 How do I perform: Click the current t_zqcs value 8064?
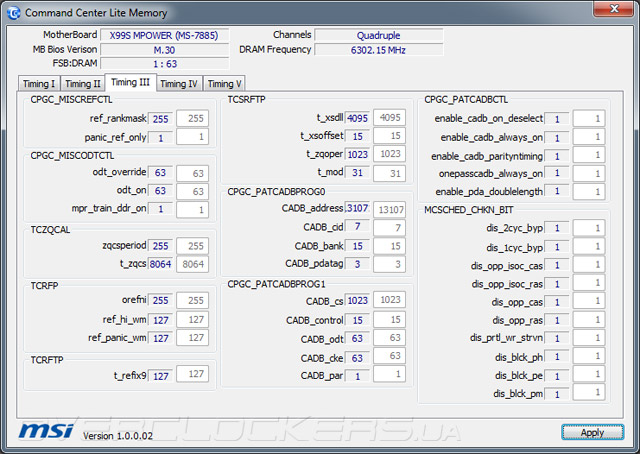(x=160, y=264)
